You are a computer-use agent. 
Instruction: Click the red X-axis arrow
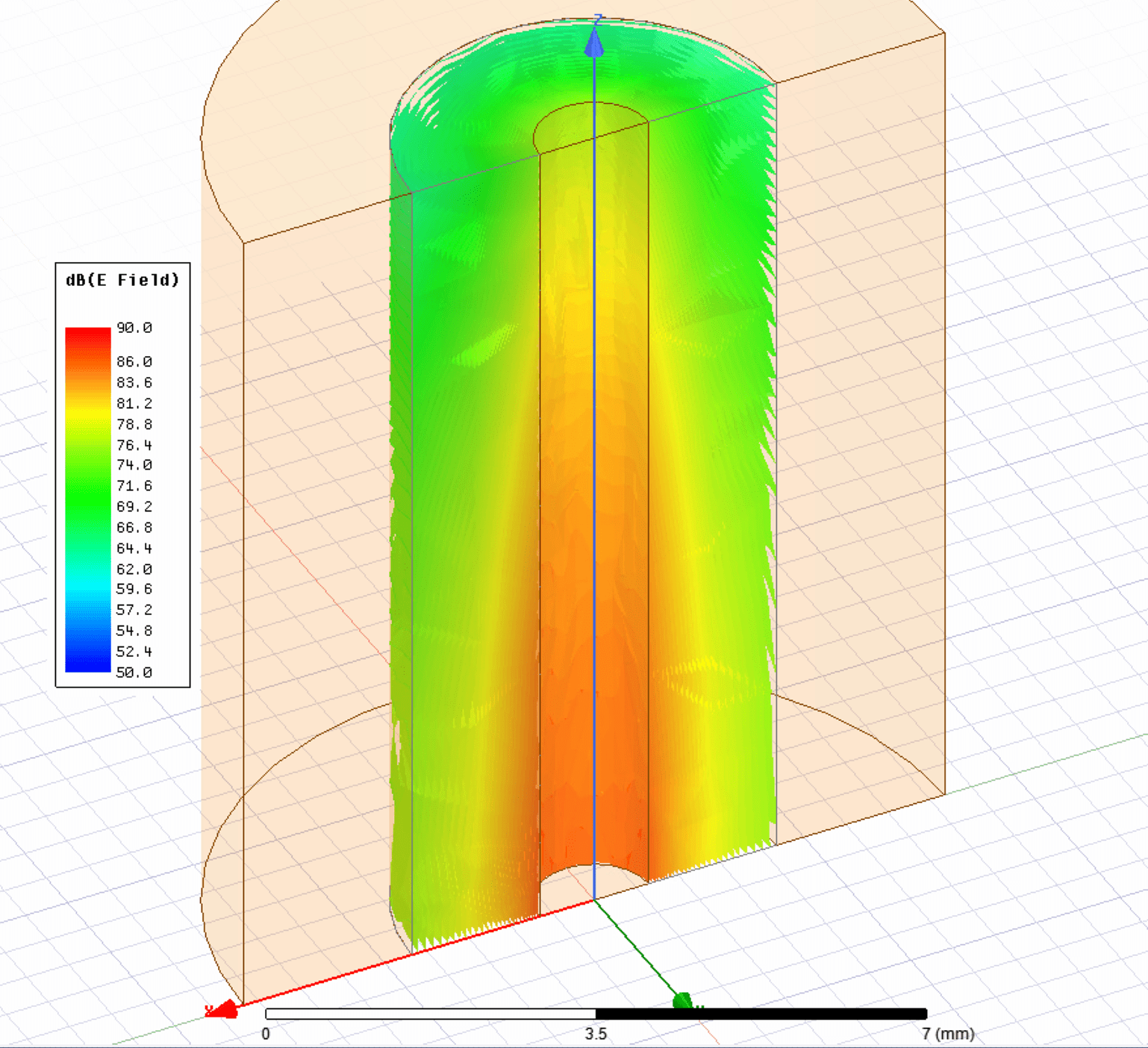pos(223,1008)
